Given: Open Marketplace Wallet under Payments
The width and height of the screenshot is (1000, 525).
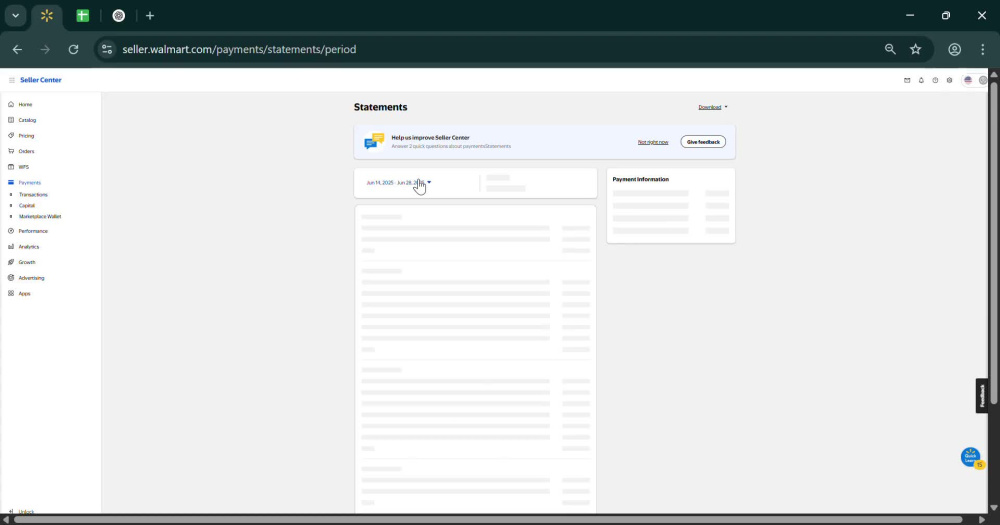Looking at the screenshot, I should click(x=40, y=216).
